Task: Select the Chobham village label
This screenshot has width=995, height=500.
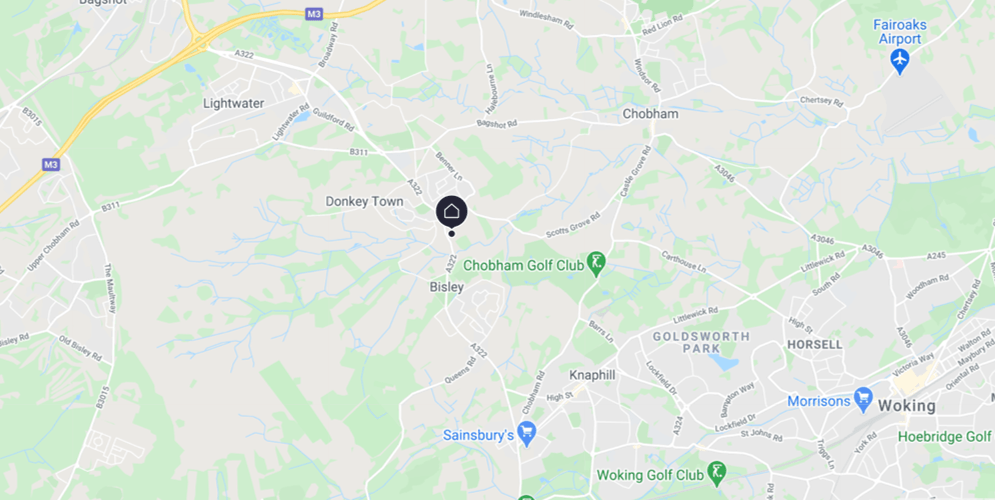Action: click(x=650, y=114)
